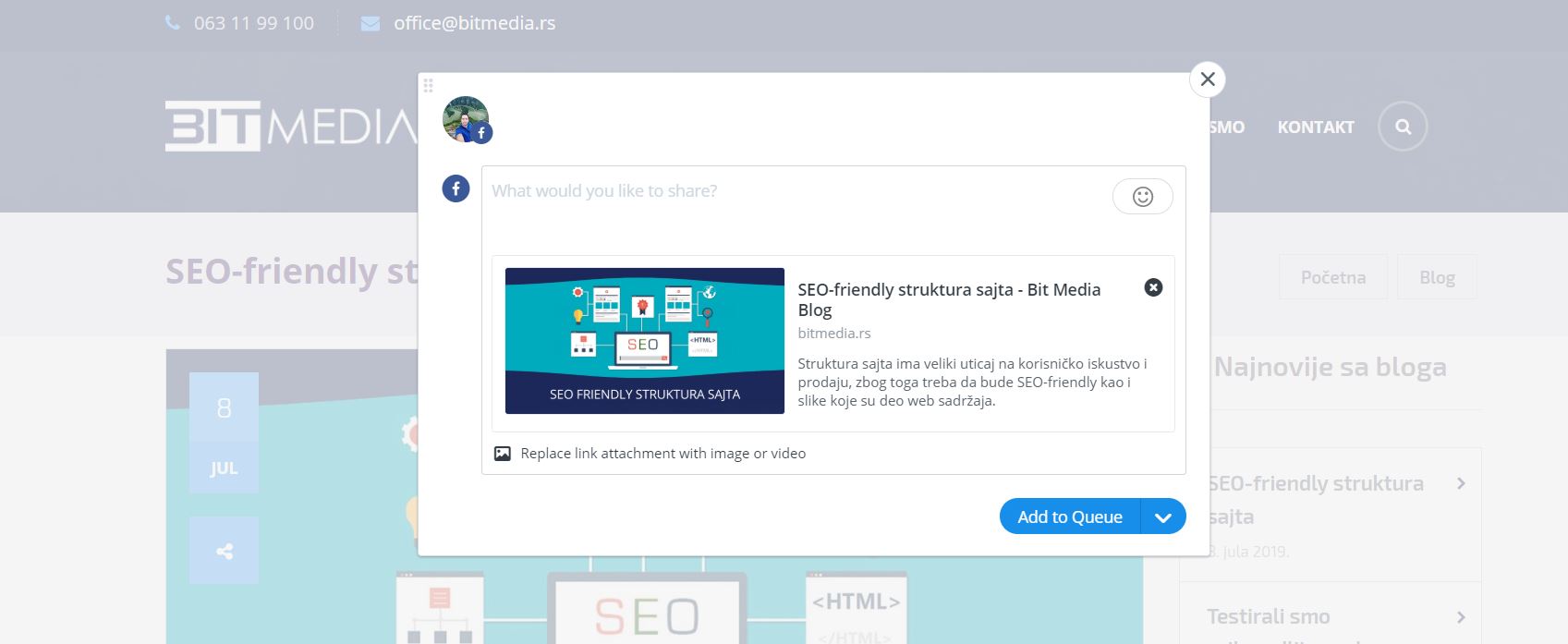Screen dimensions: 1568x644
Task: Click the Facebook icon beside text box
Action: coord(456,188)
